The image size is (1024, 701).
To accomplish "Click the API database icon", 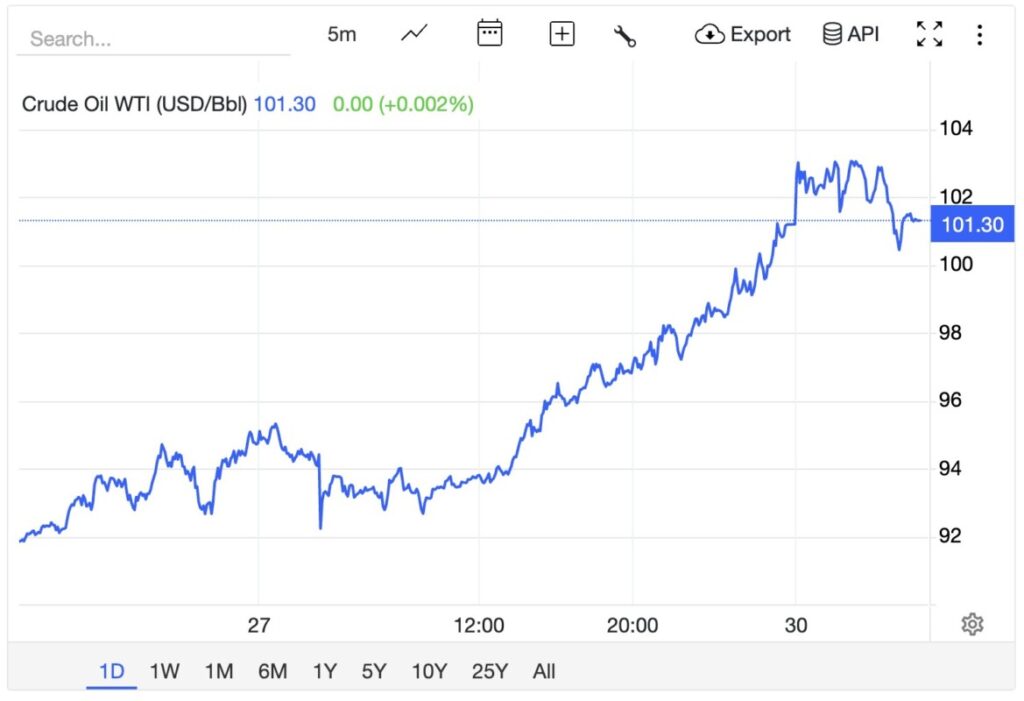I will 831,33.
